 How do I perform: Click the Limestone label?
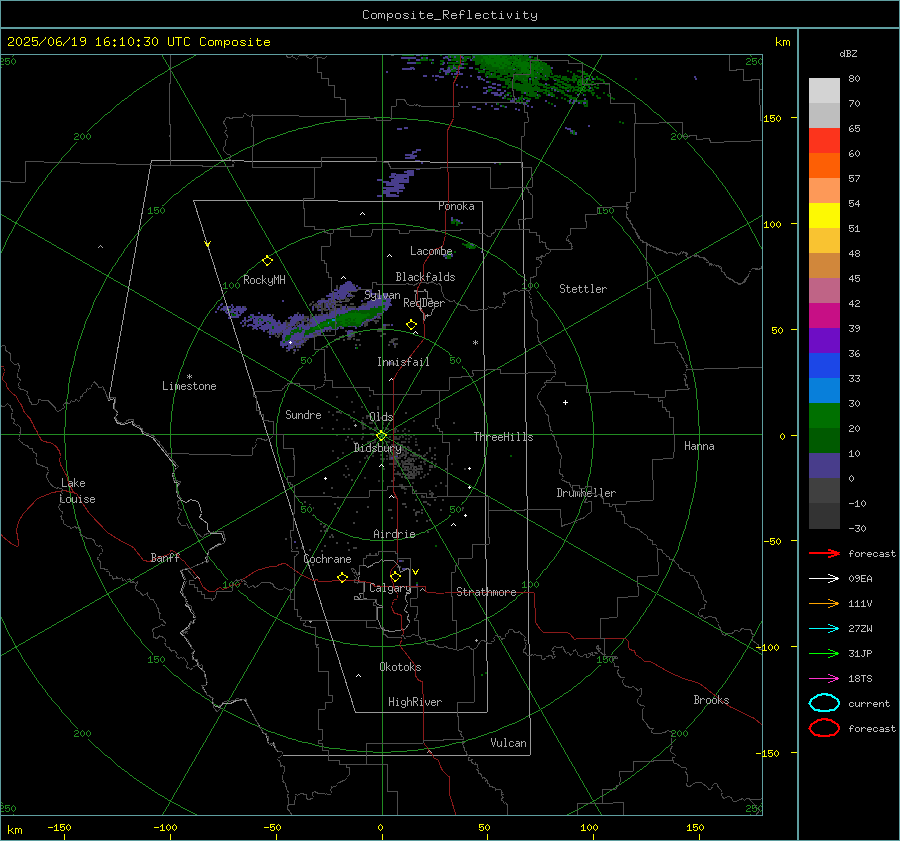click(189, 386)
